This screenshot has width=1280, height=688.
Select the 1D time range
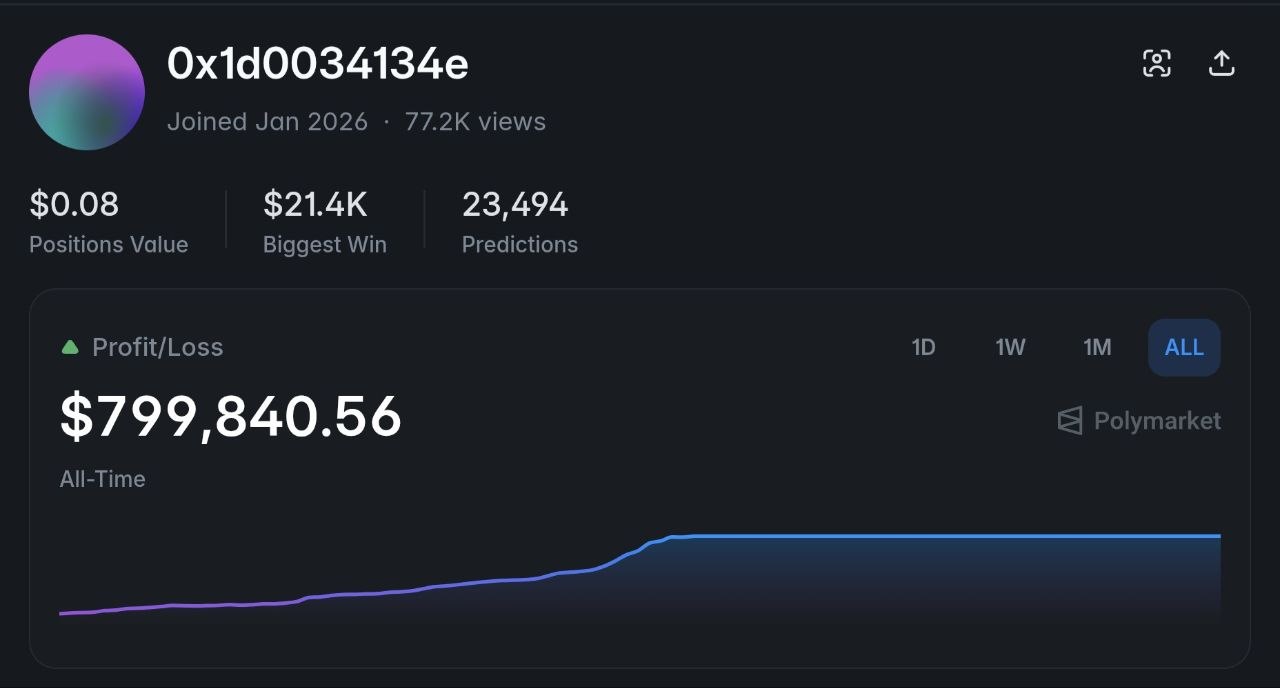(x=923, y=347)
